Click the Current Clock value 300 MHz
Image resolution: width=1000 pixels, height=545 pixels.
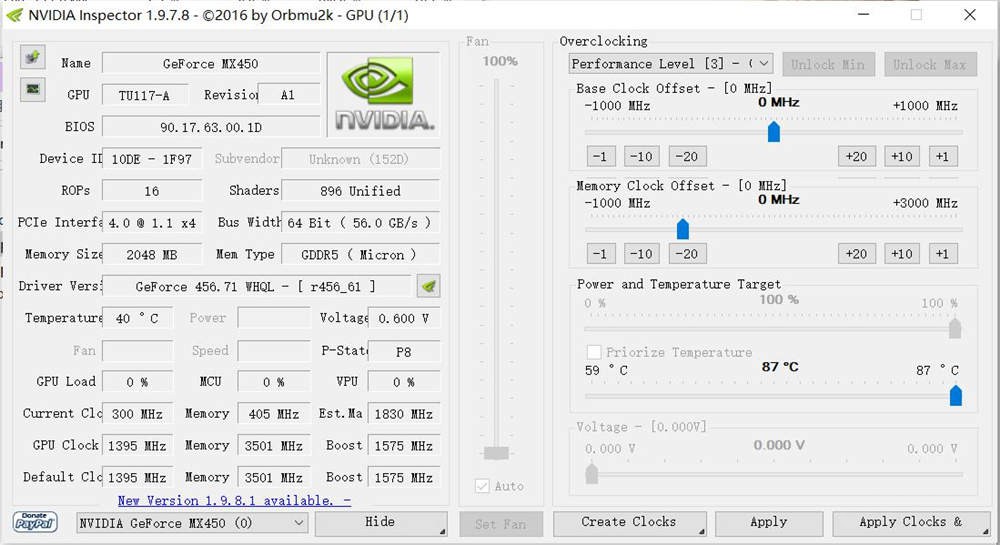pos(137,414)
